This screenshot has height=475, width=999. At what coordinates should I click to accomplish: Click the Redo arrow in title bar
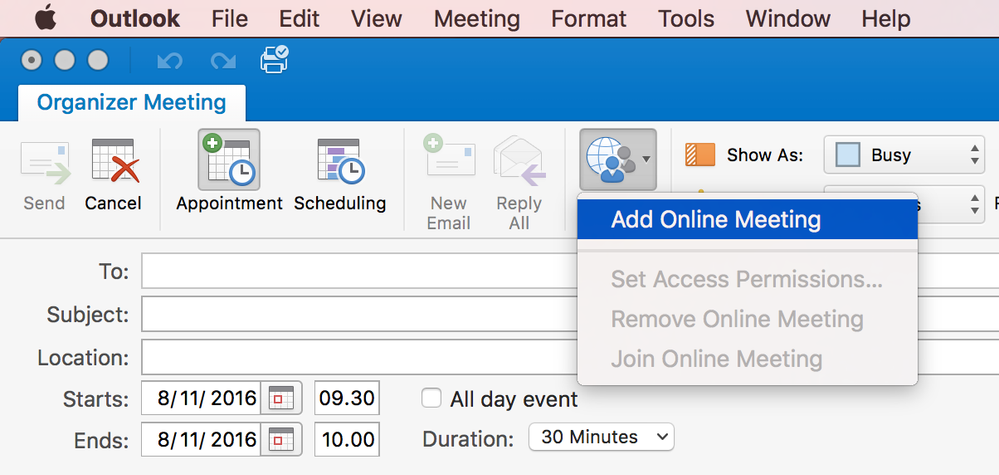pyautogui.click(x=223, y=61)
